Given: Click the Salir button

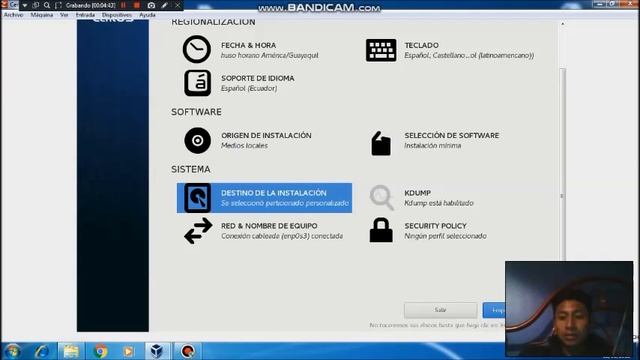Looking at the screenshot, I should (x=440, y=310).
